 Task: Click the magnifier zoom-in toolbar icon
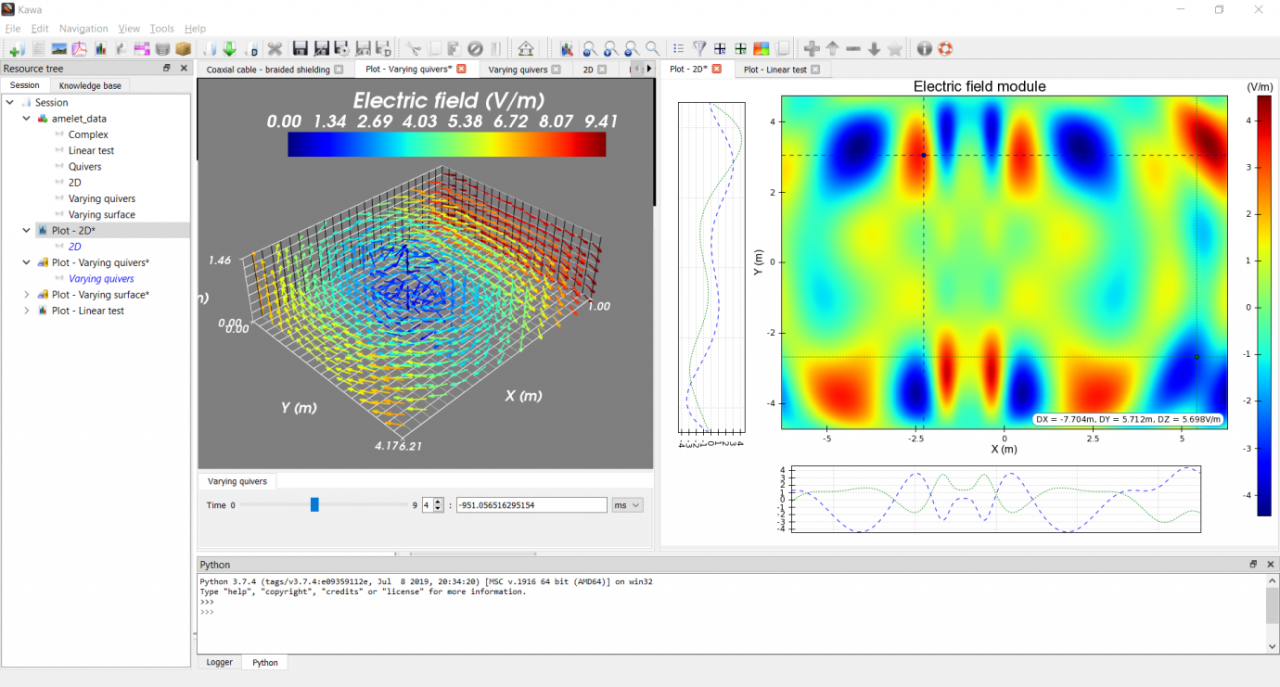pos(609,48)
